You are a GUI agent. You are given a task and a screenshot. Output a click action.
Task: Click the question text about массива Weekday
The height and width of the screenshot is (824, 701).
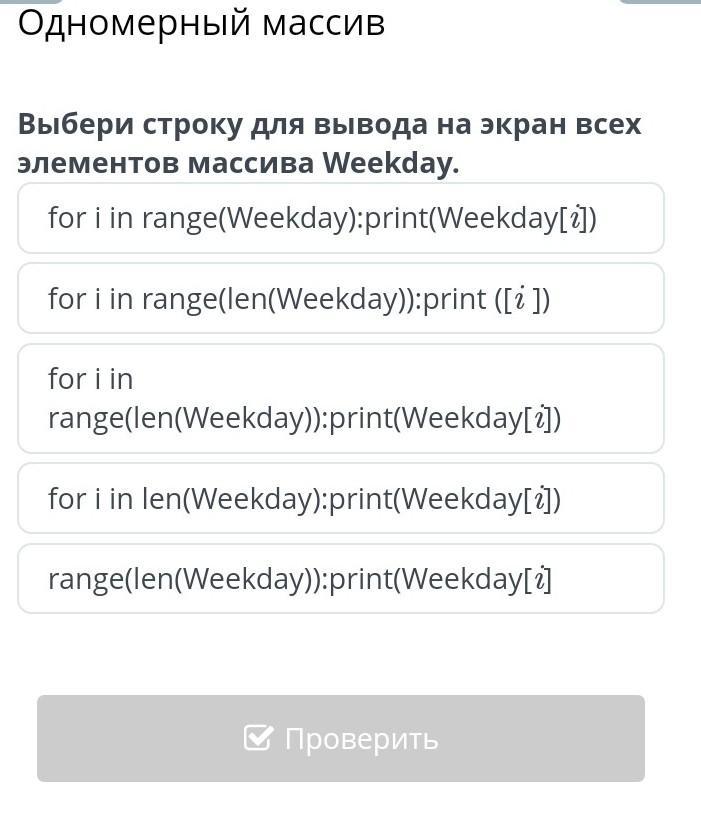329,143
